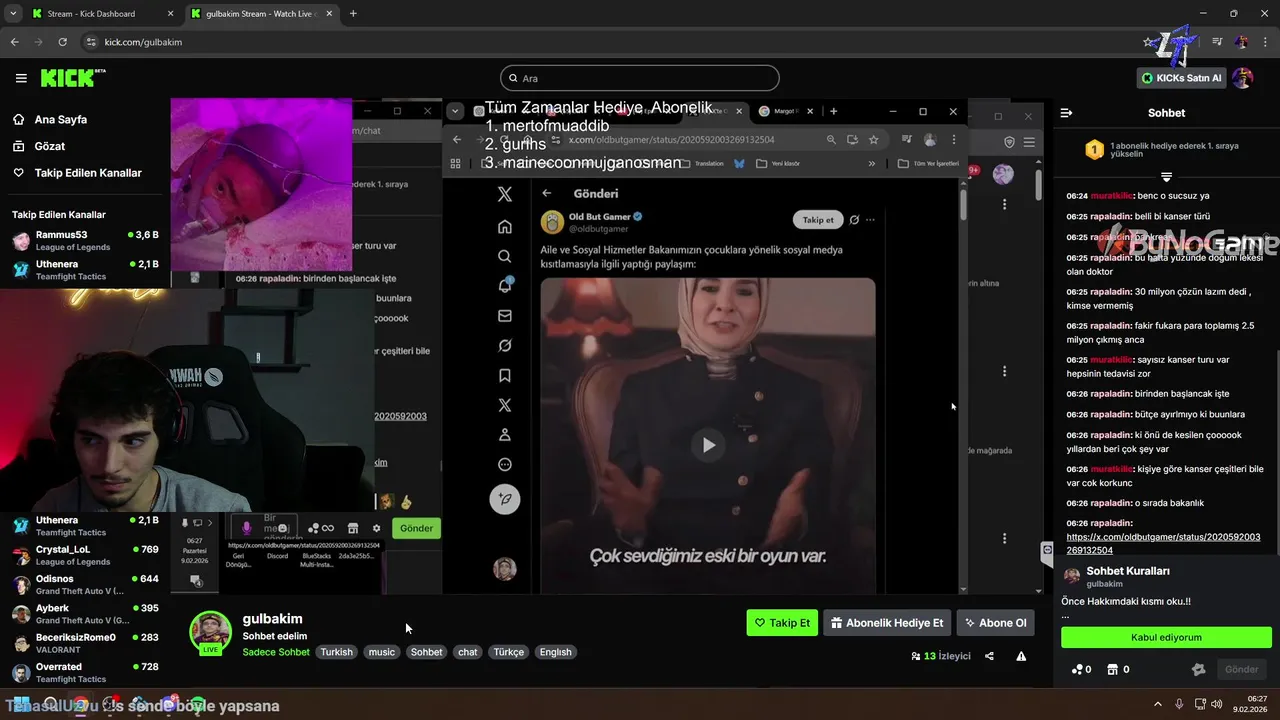Click X search icon in streamed window
Viewport: 1280px width, 720px height.
pos(505,256)
